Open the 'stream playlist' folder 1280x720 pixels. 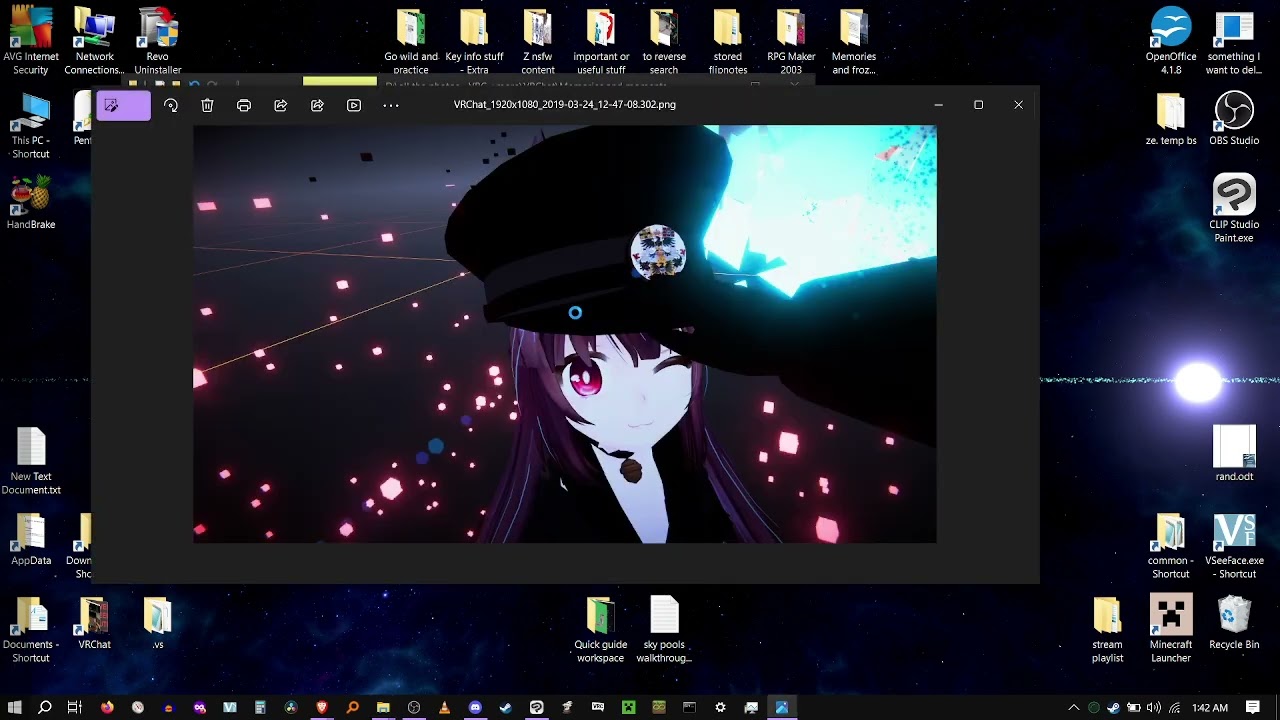(x=1107, y=630)
